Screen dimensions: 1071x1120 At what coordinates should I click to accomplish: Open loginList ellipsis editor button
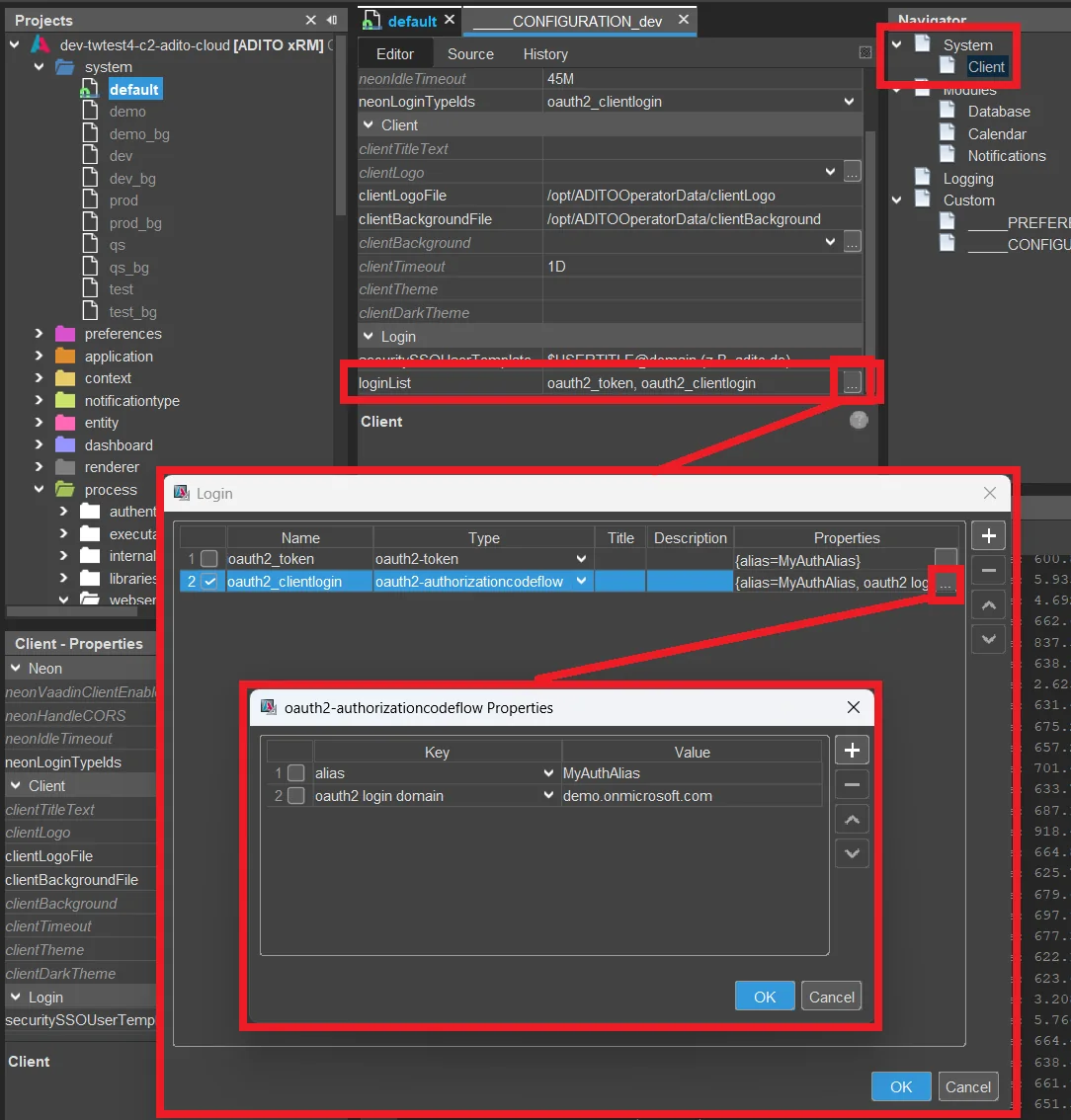point(852,383)
